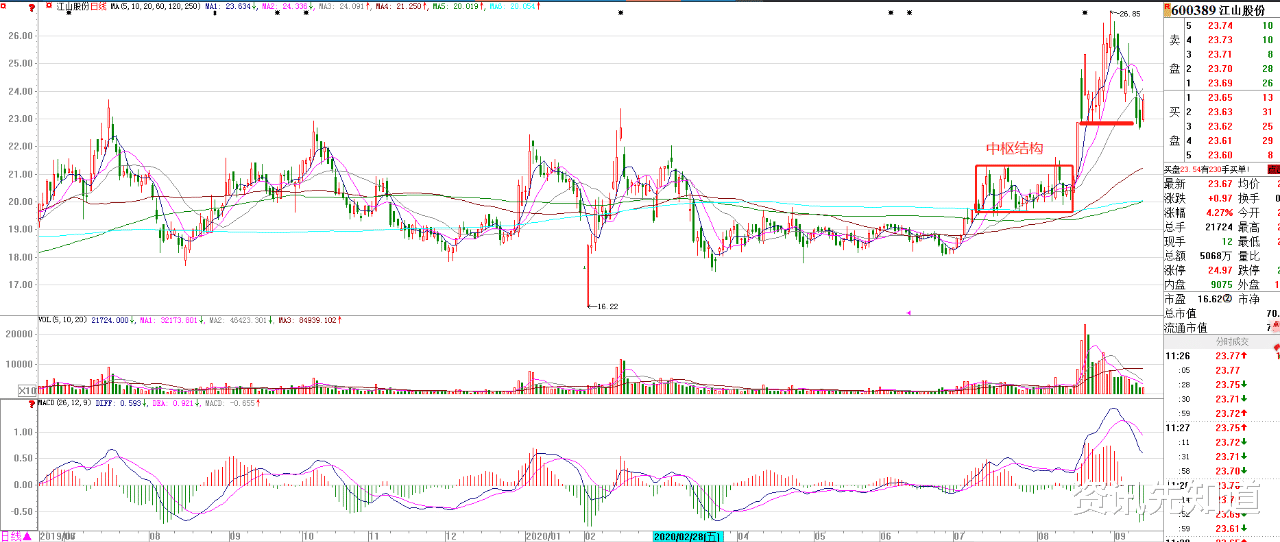Click the magenta triangle marker below the price chart
Screen dimensions: 1280x542
908,313
